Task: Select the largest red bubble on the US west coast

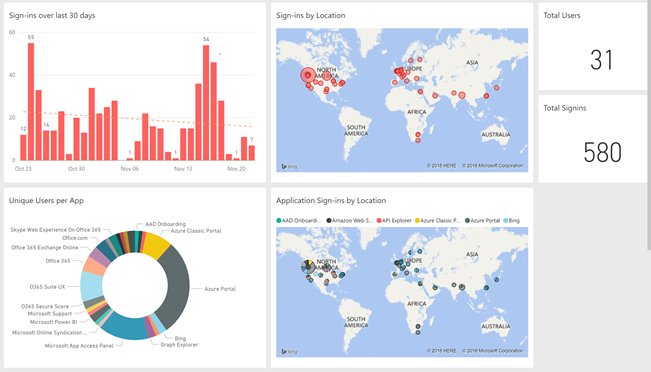Action: click(x=308, y=75)
